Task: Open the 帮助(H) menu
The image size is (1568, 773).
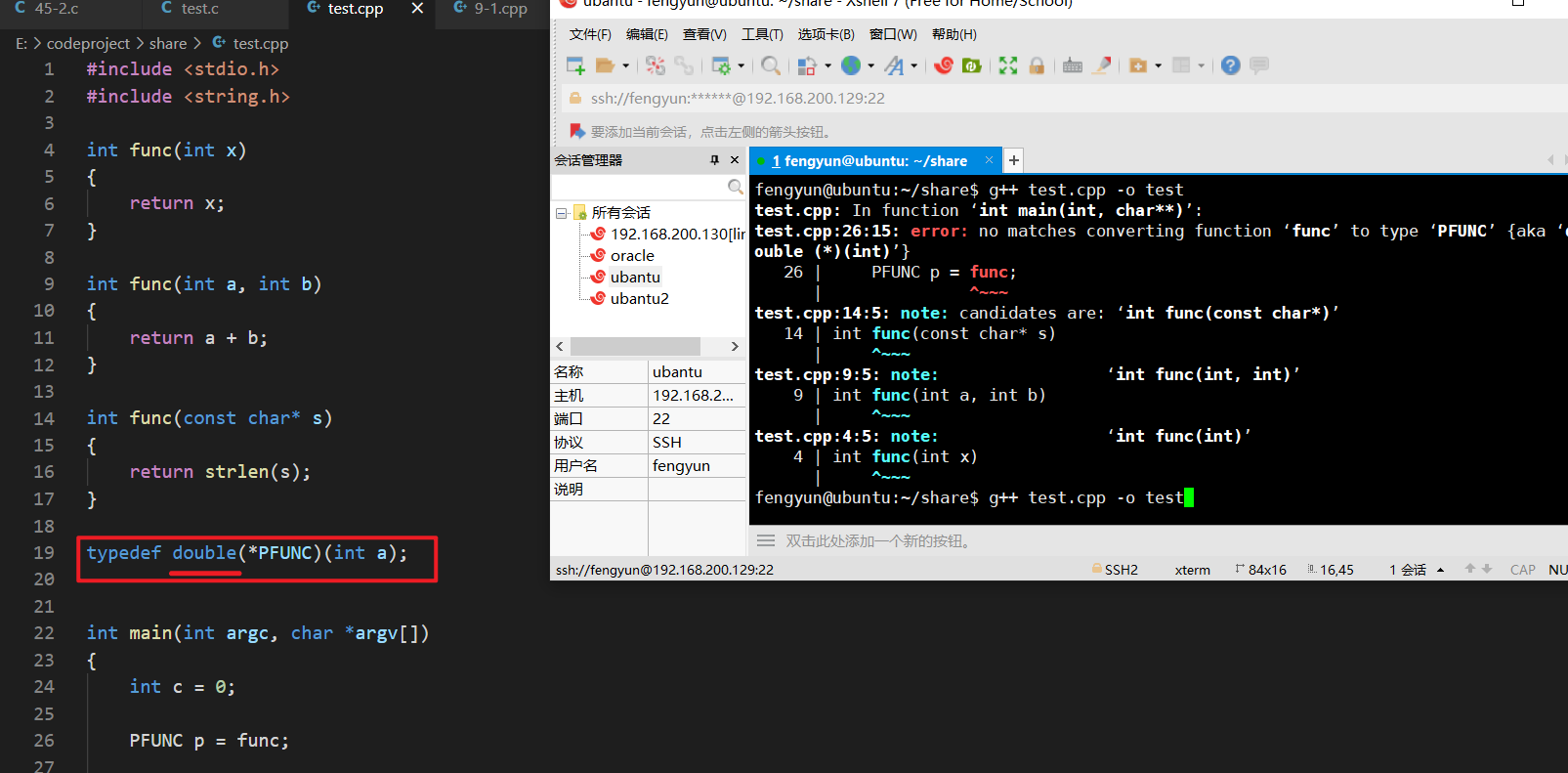Action: (954, 34)
